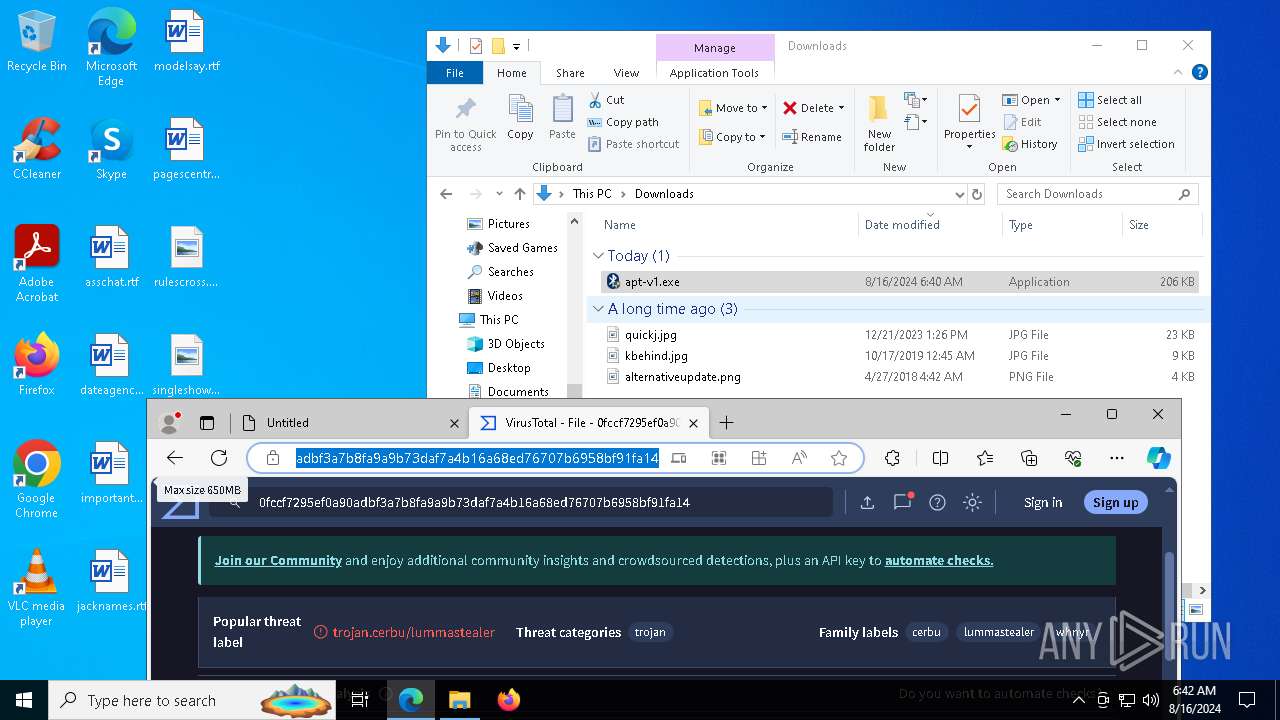The width and height of the screenshot is (1280, 720).
Task: Click Select none in the ribbon
Action: click(x=1117, y=122)
